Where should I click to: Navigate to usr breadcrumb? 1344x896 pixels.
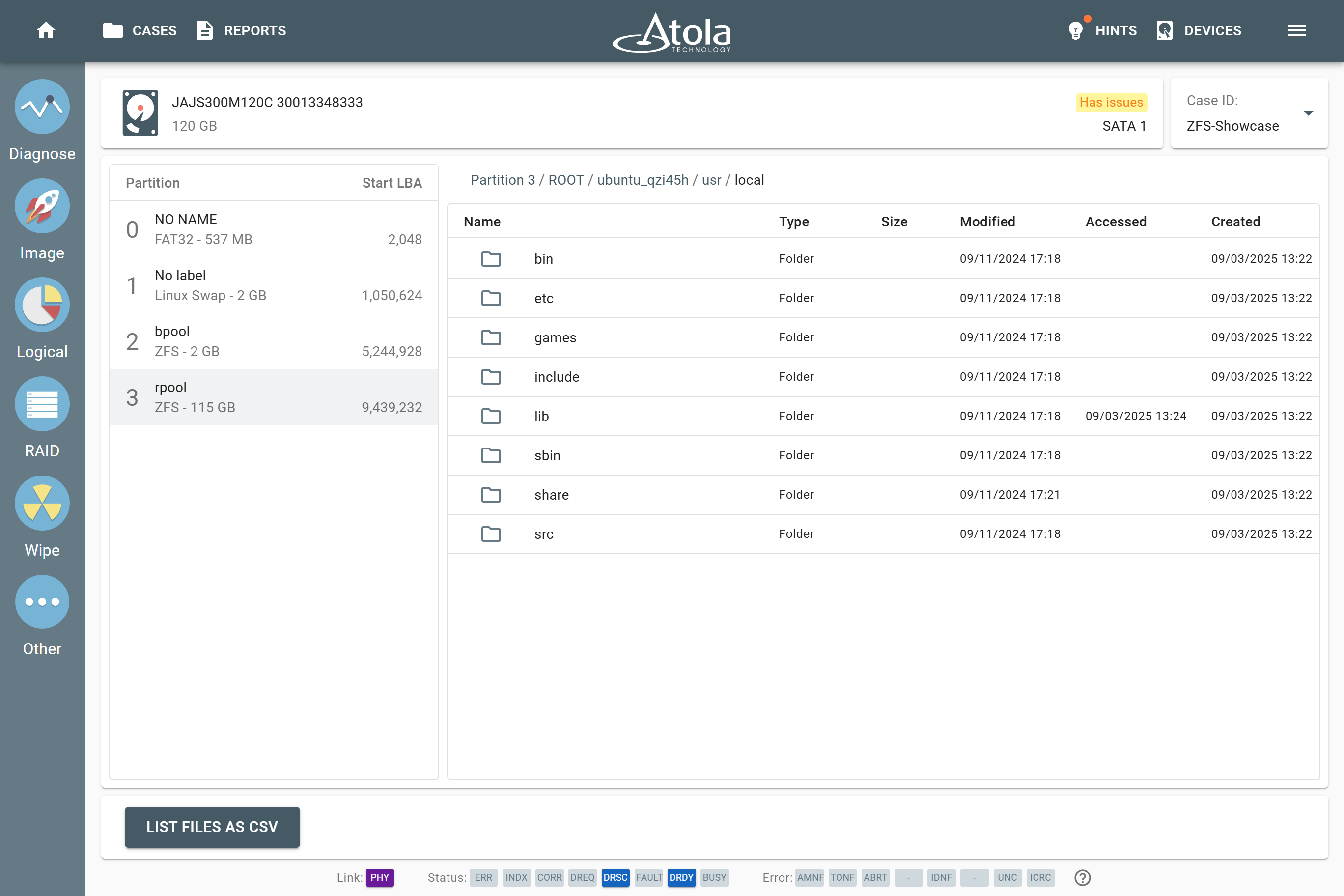711,180
